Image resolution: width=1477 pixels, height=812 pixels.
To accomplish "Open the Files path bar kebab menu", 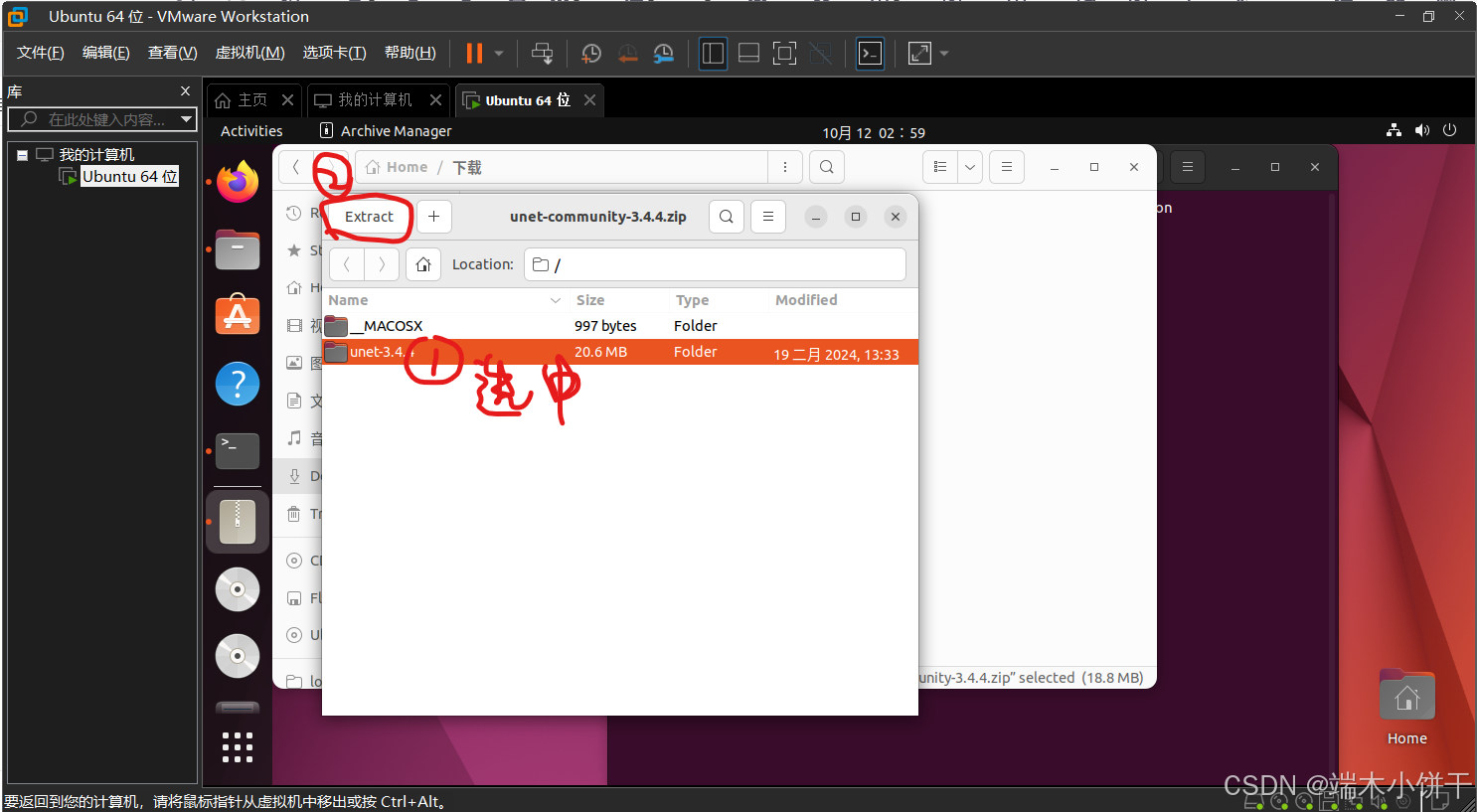I will [x=785, y=167].
